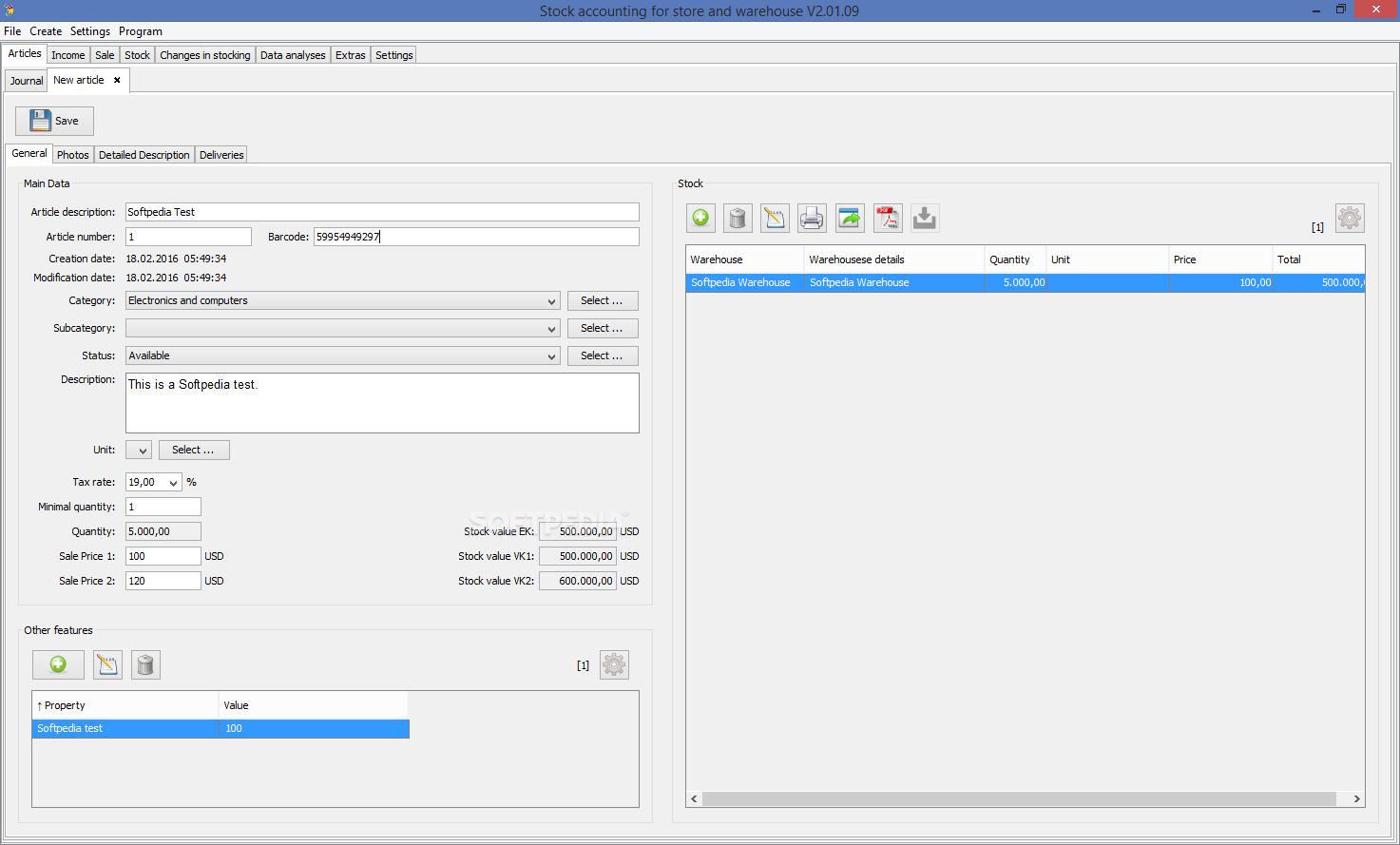Open the Photos tab
1400x845 pixels.
(73, 155)
